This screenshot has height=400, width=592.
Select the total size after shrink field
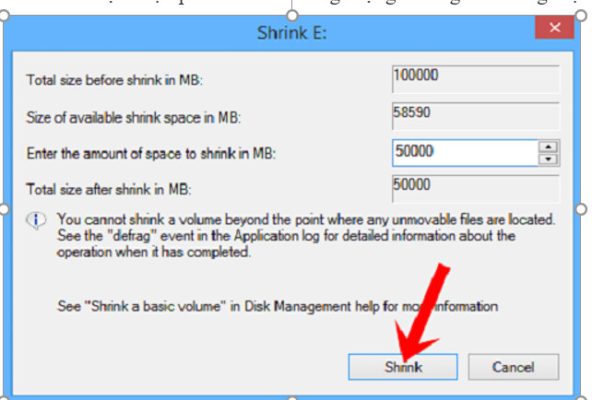point(476,188)
